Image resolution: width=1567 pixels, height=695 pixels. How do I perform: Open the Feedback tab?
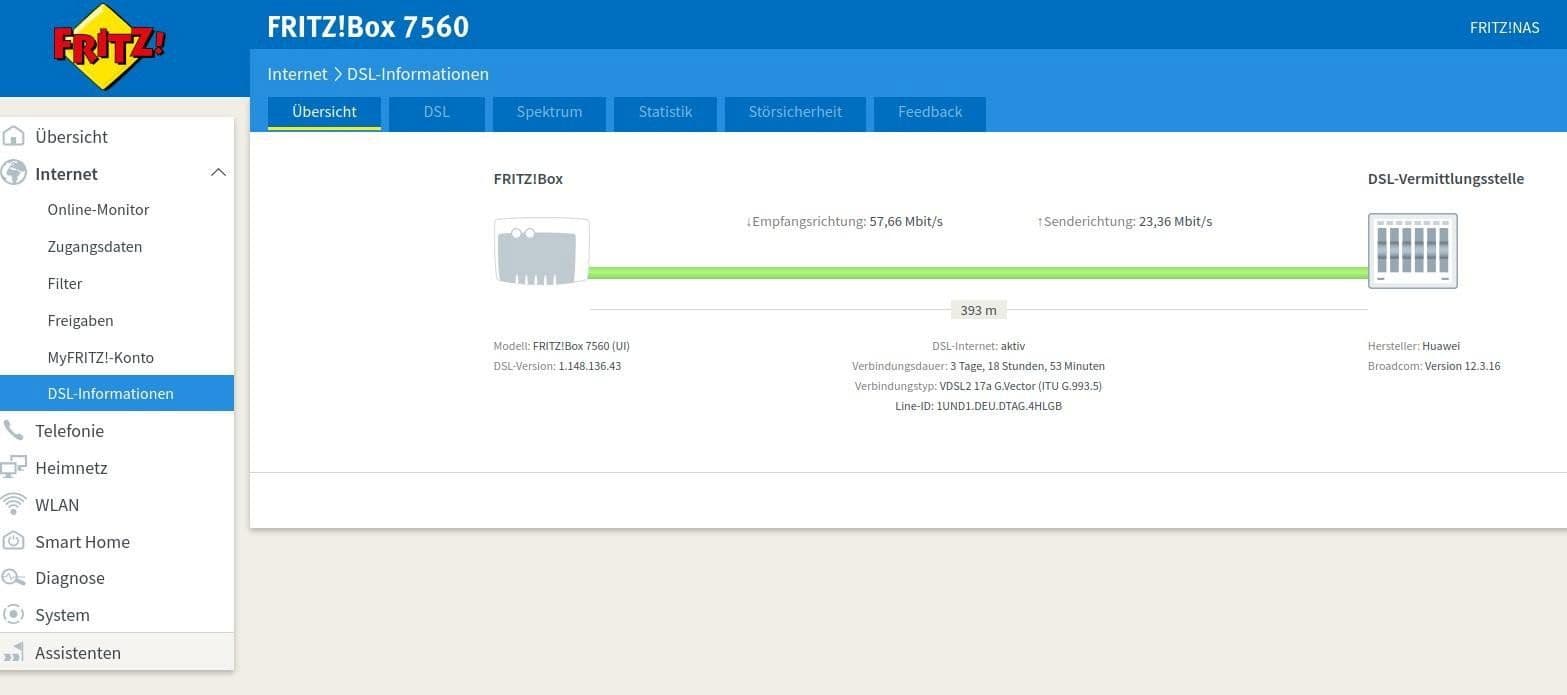[930, 113]
